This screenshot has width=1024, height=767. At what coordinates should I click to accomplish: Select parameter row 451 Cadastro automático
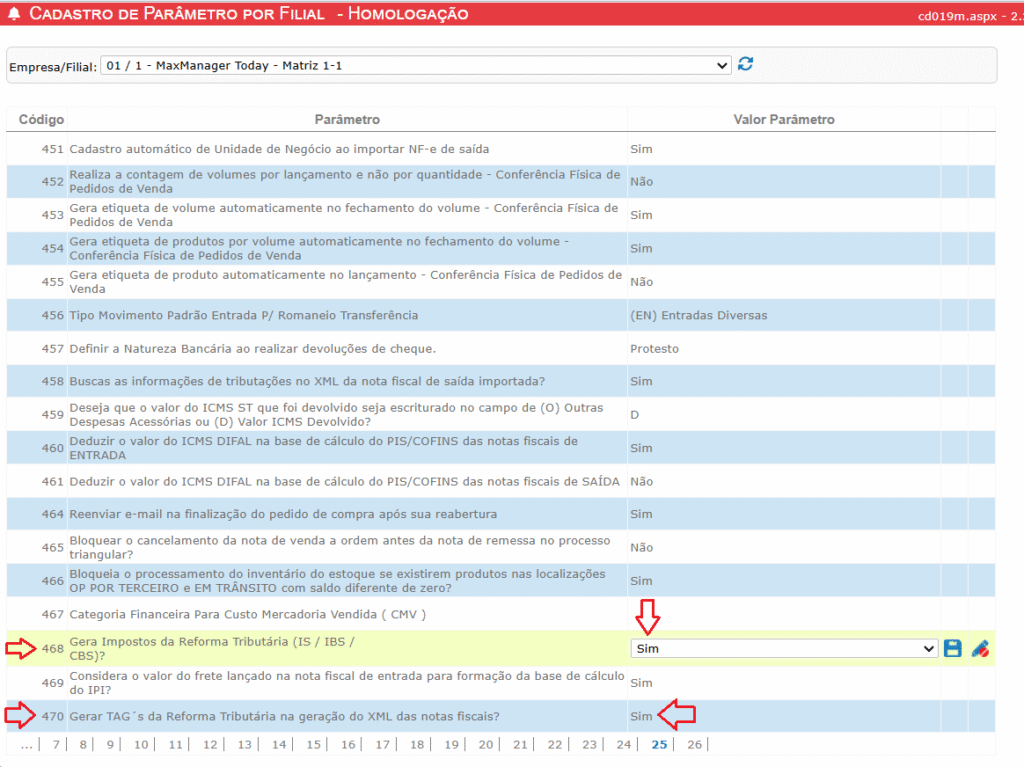click(x=279, y=149)
